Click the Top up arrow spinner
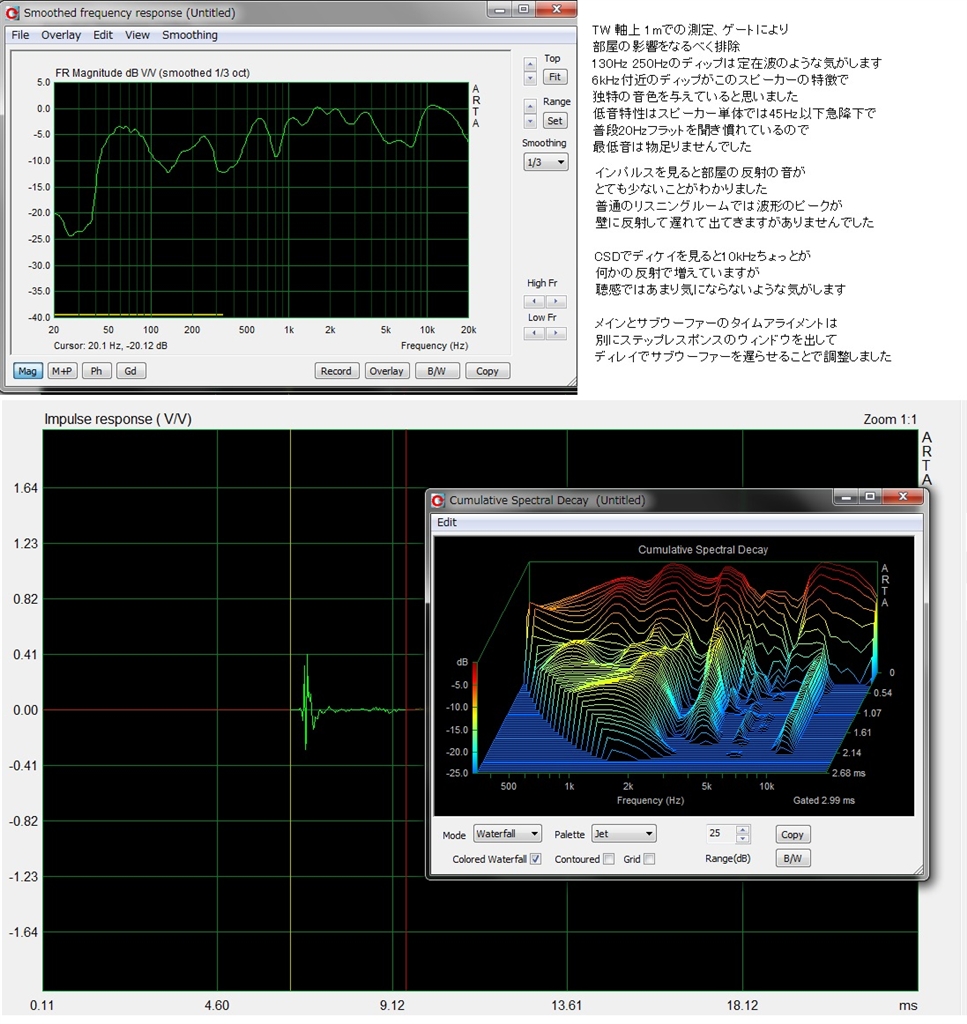967x1024 pixels. tap(530, 64)
